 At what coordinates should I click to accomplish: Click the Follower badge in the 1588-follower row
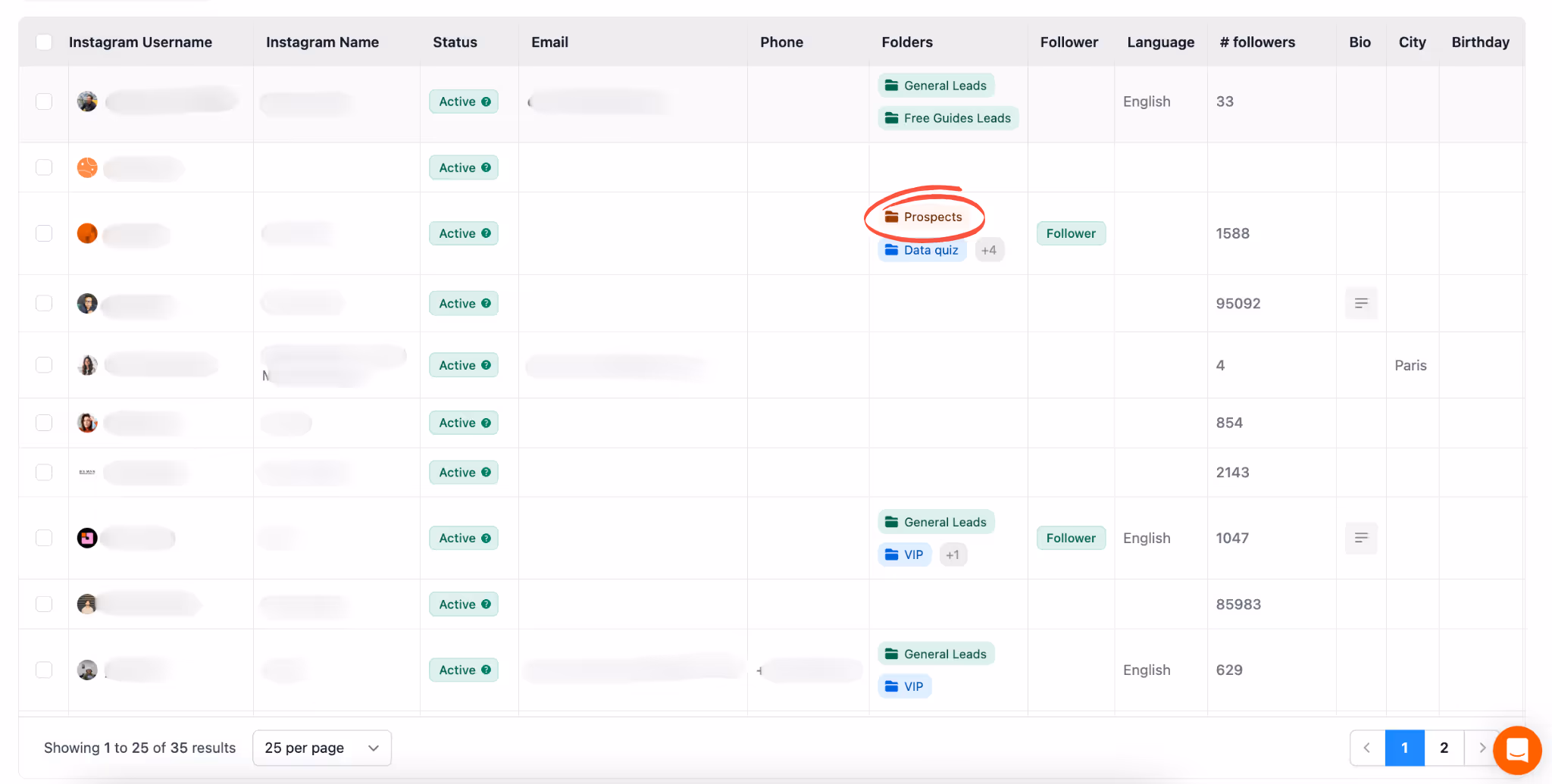1070,233
